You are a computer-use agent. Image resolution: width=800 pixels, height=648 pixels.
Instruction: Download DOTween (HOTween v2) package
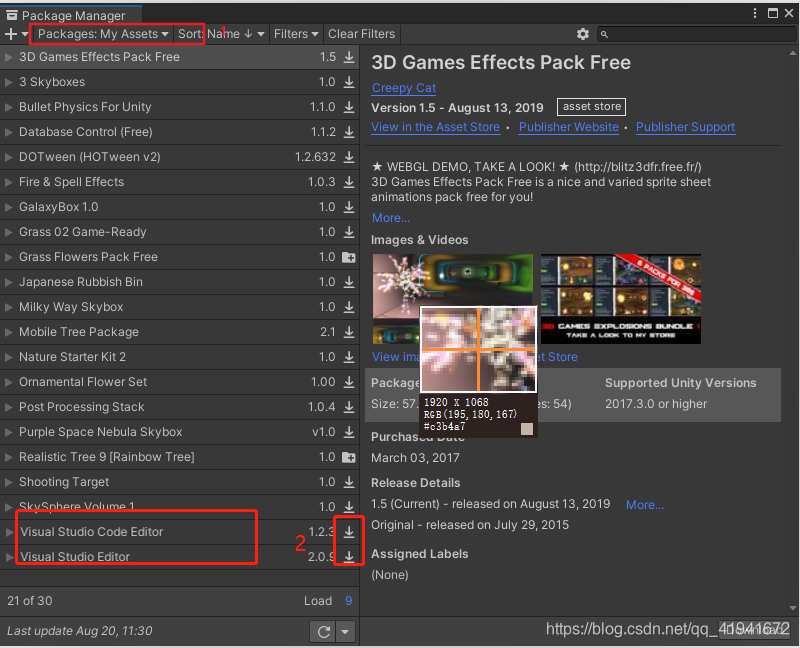[x=349, y=157]
